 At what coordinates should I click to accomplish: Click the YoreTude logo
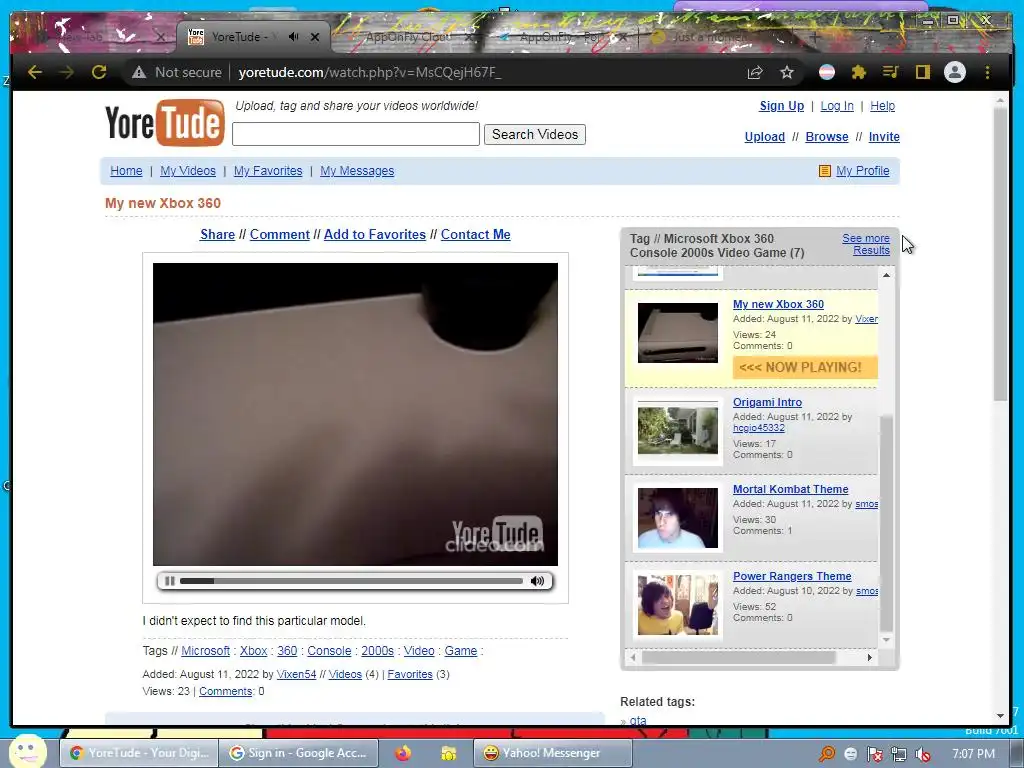165,122
